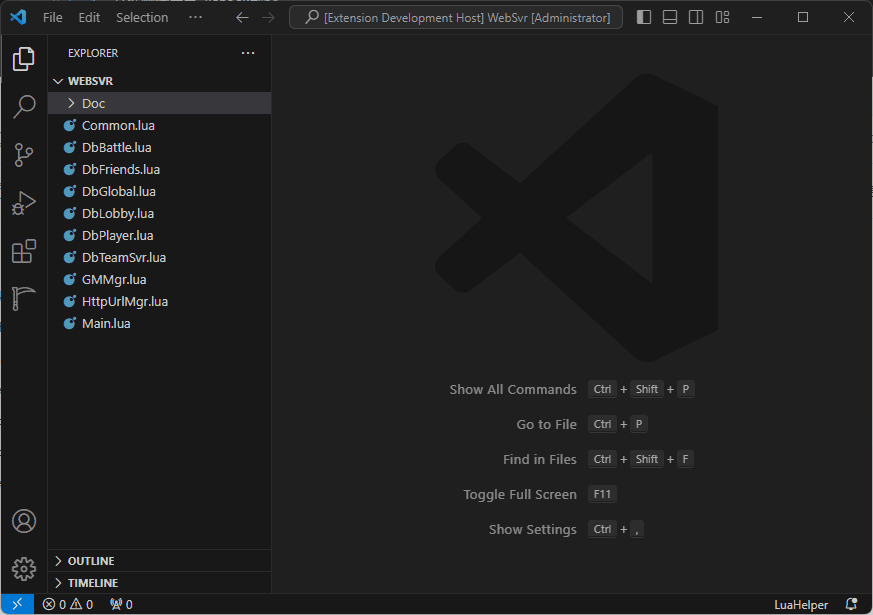Viewport: 873px width, 615px height.
Task: Open DbFriends.lua file
Action: pyautogui.click(x=160, y=170)
